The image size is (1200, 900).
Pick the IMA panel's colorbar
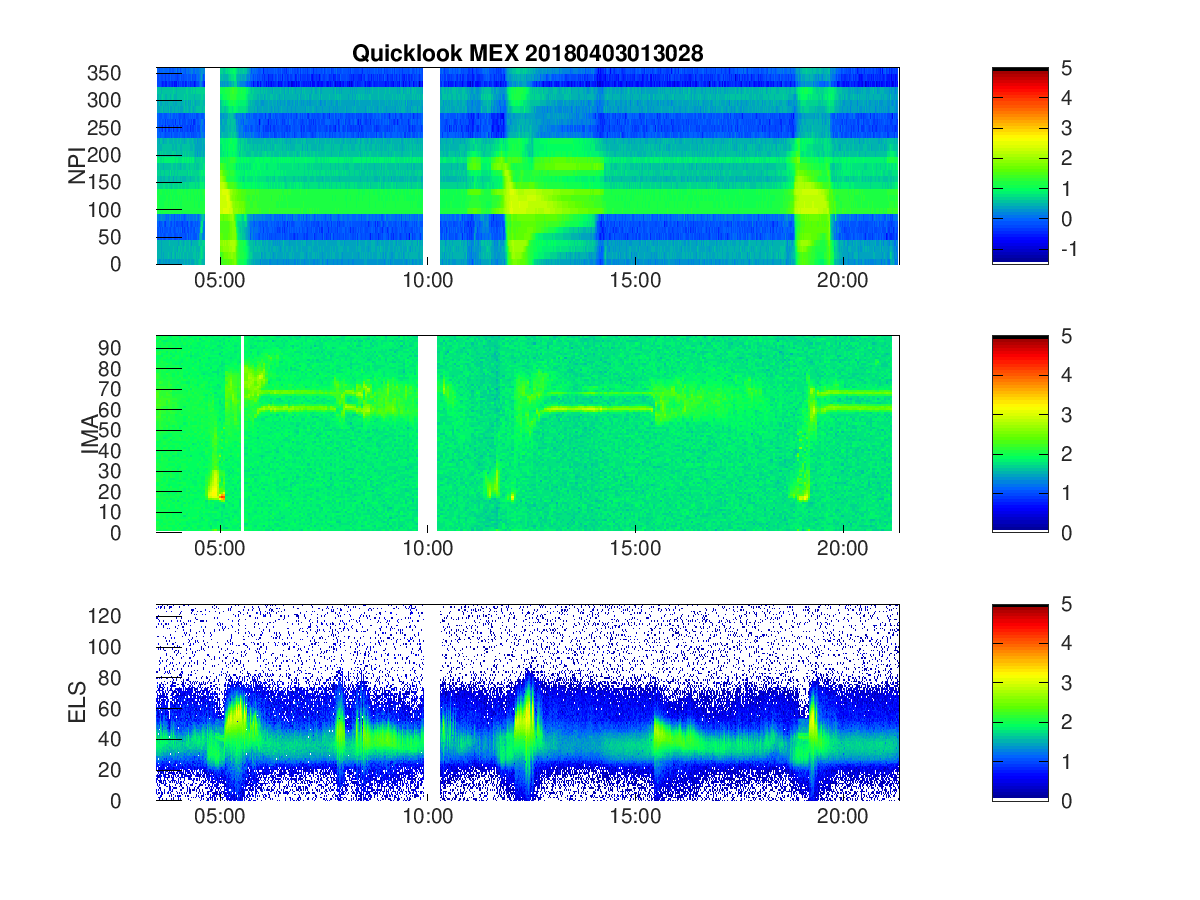click(x=1020, y=434)
